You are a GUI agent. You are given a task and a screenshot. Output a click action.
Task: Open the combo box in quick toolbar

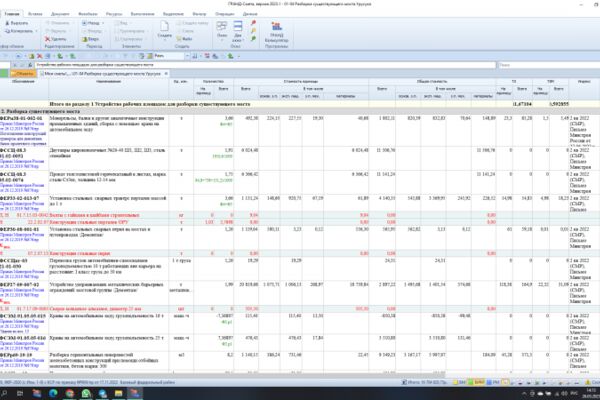point(171,56)
